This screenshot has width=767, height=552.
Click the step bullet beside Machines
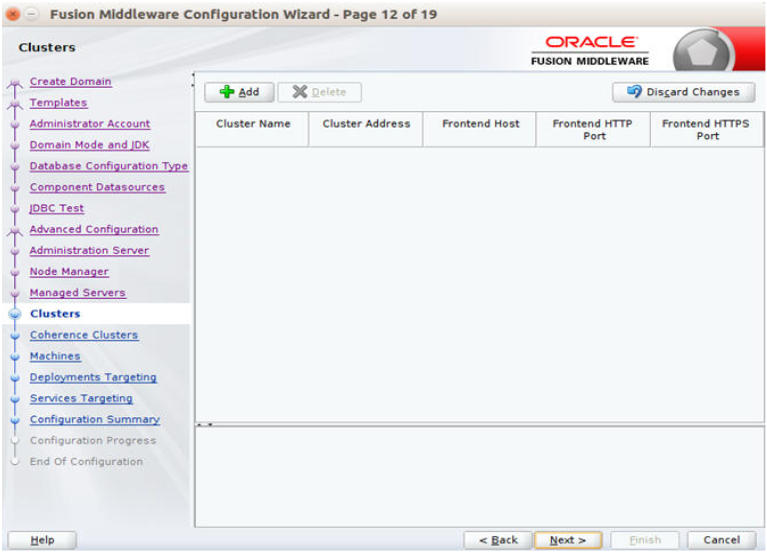(15, 356)
